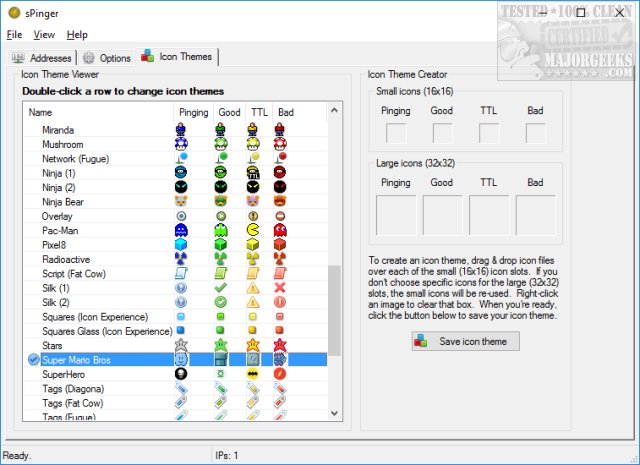The height and width of the screenshot is (465, 640).
Task: Click the Silk (1) green checkmark icon
Action: [221, 287]
